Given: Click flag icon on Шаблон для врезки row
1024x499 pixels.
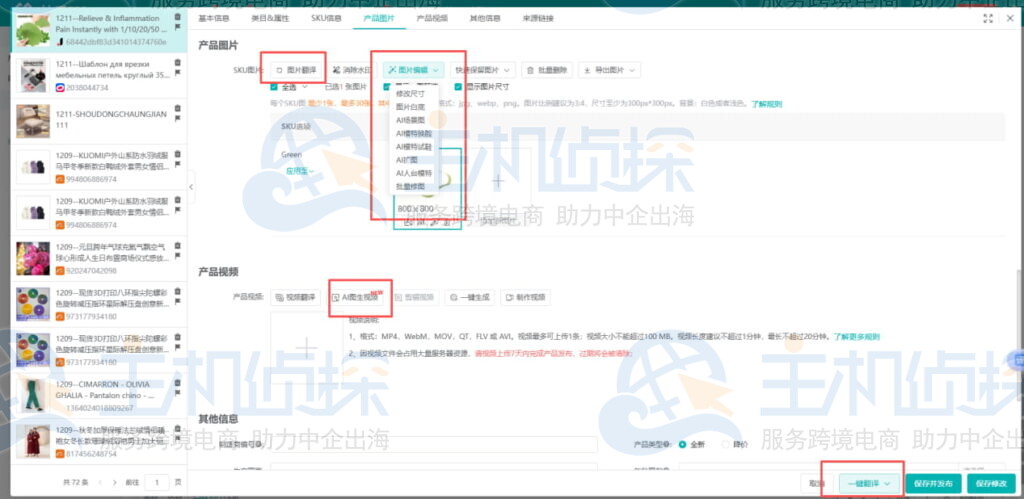Looking at the screenshot, I should tap(178, 73).
